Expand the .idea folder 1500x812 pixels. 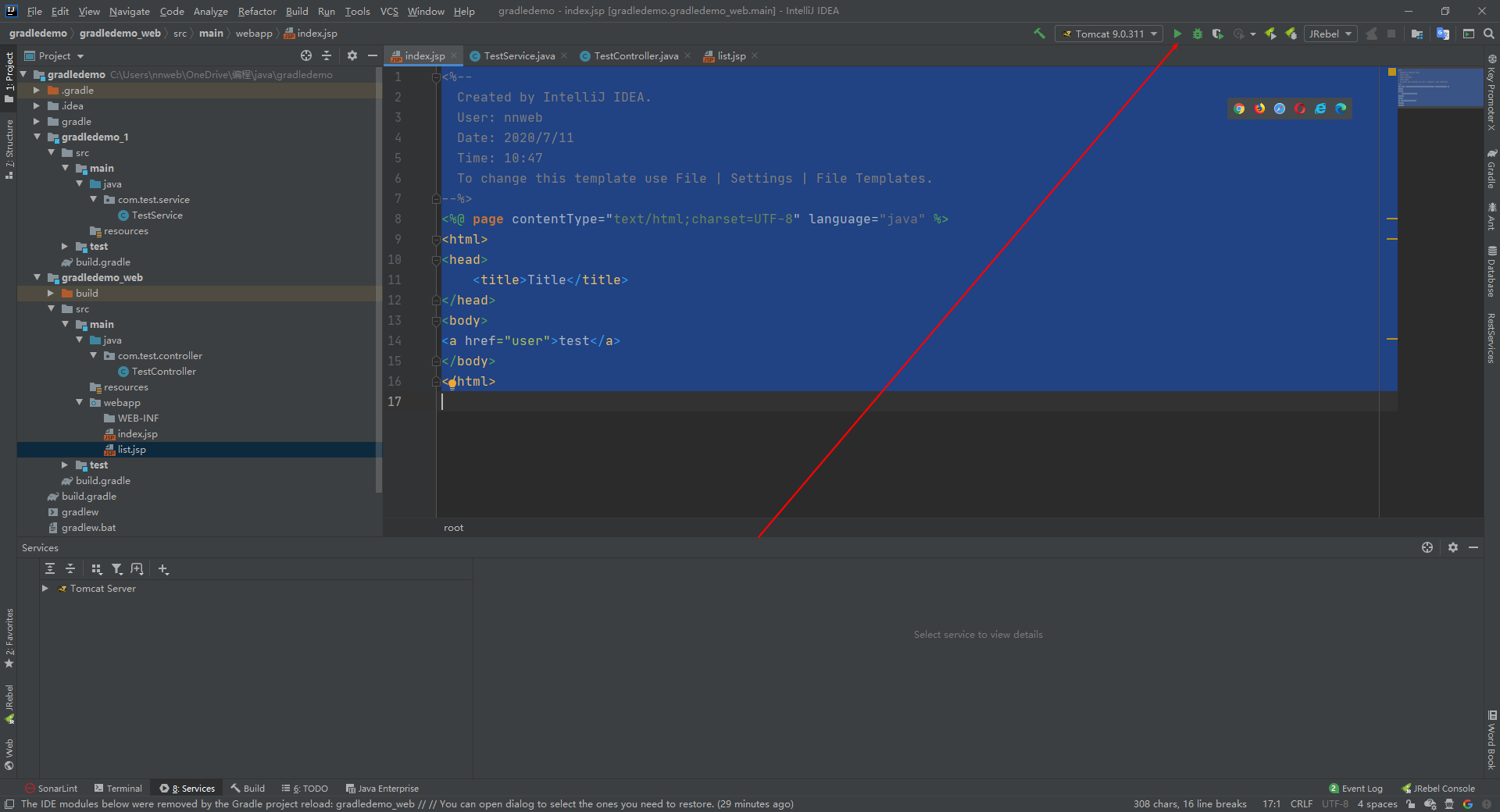36,106
